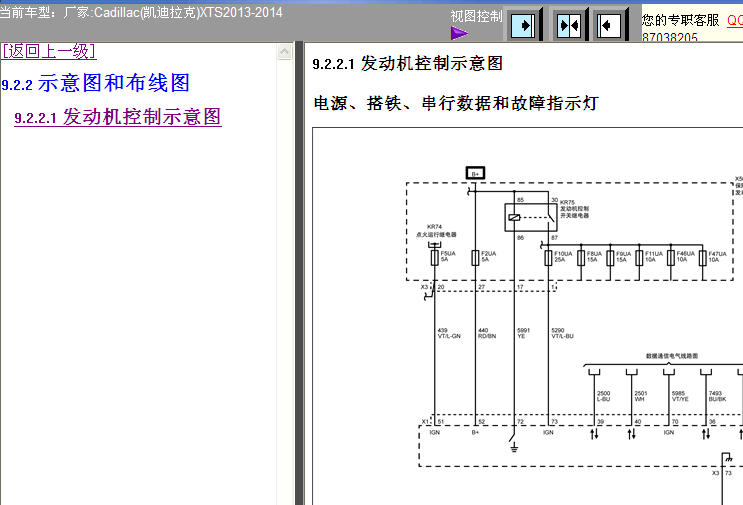The image size is (743, 505).
Task: Click the left-arrow view control icon
Action: tap(610, 24)
